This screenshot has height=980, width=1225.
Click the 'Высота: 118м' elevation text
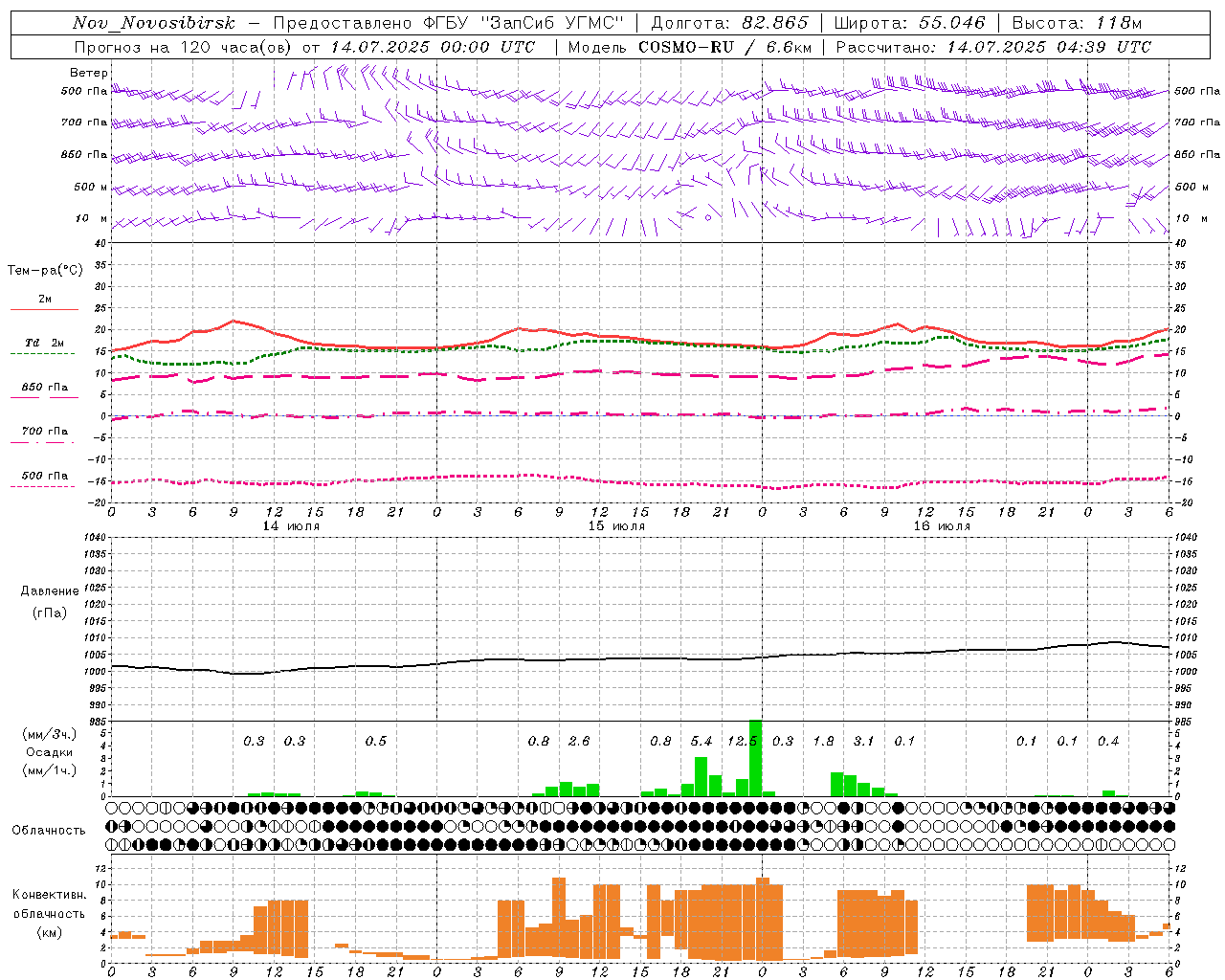pyautogui.click(x=1077, y=23)
